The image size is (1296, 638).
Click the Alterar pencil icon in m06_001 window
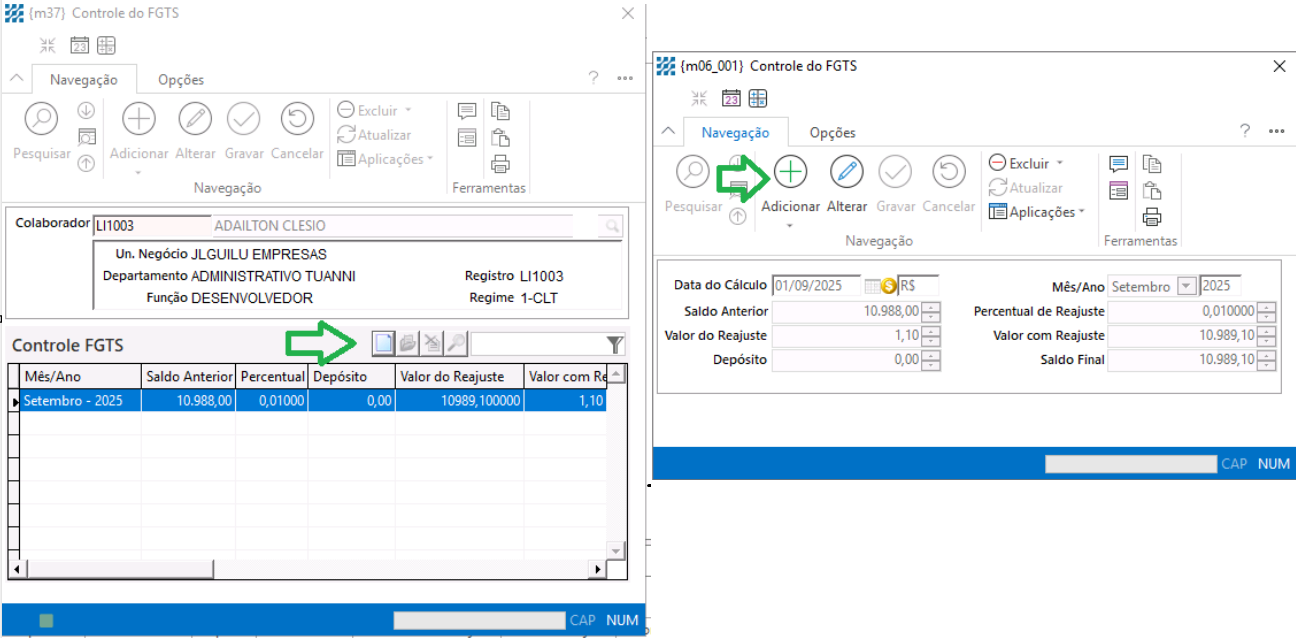[846, 172]
